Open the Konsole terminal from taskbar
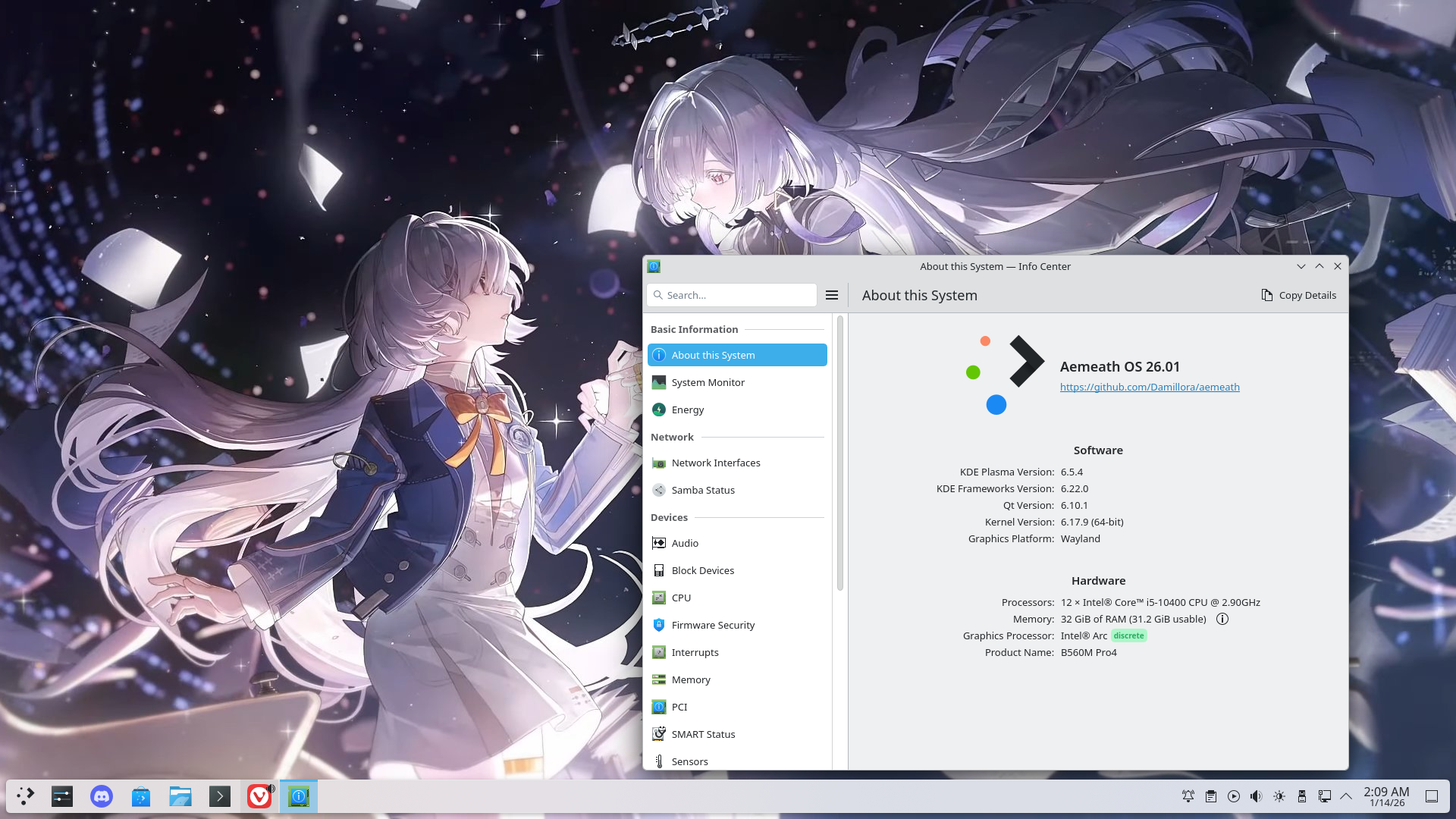The height and width of the screenshot is (819, 1456). 220,796
